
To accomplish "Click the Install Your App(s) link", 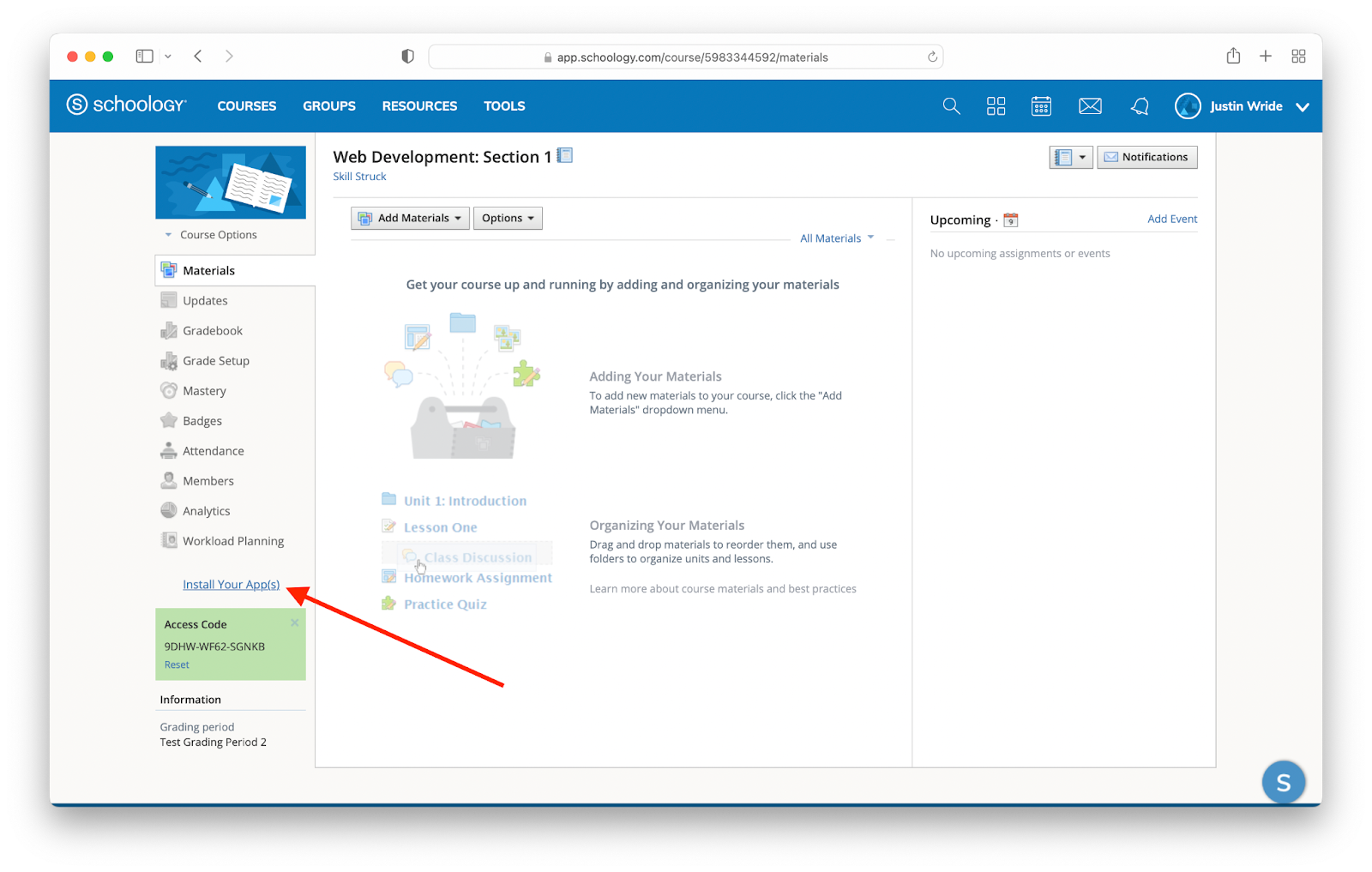I will (x=231, y=585).
